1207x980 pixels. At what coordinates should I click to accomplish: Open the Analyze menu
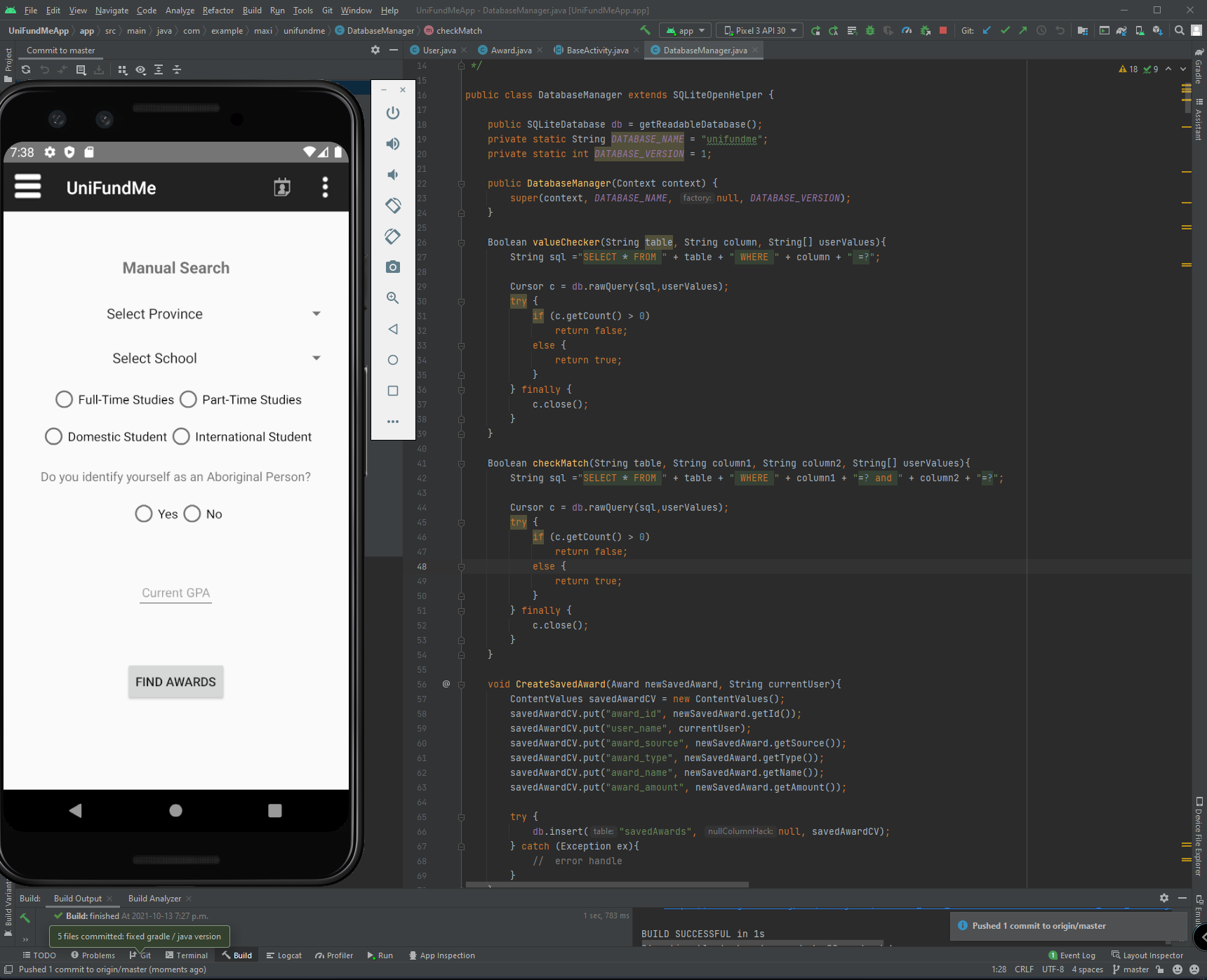(x=180, y=11)
